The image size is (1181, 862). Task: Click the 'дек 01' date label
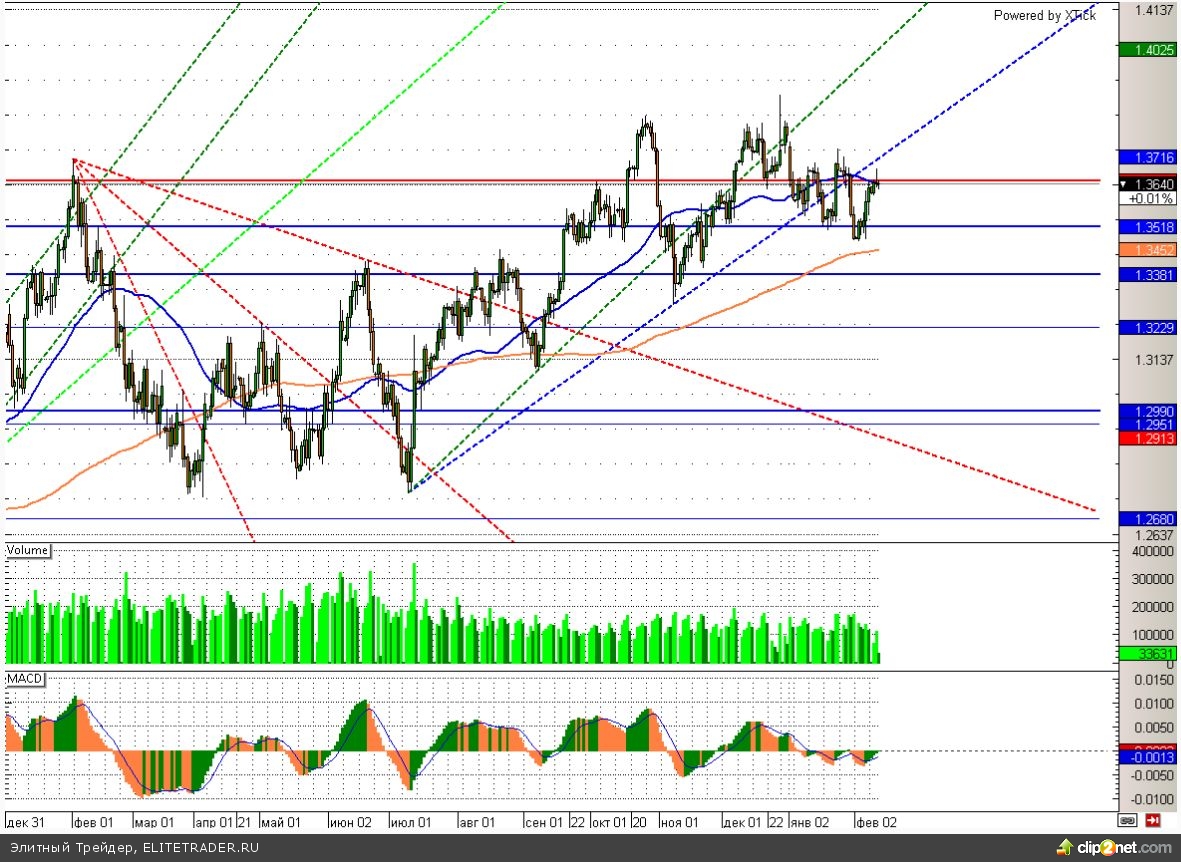click(x=742, y=822)
